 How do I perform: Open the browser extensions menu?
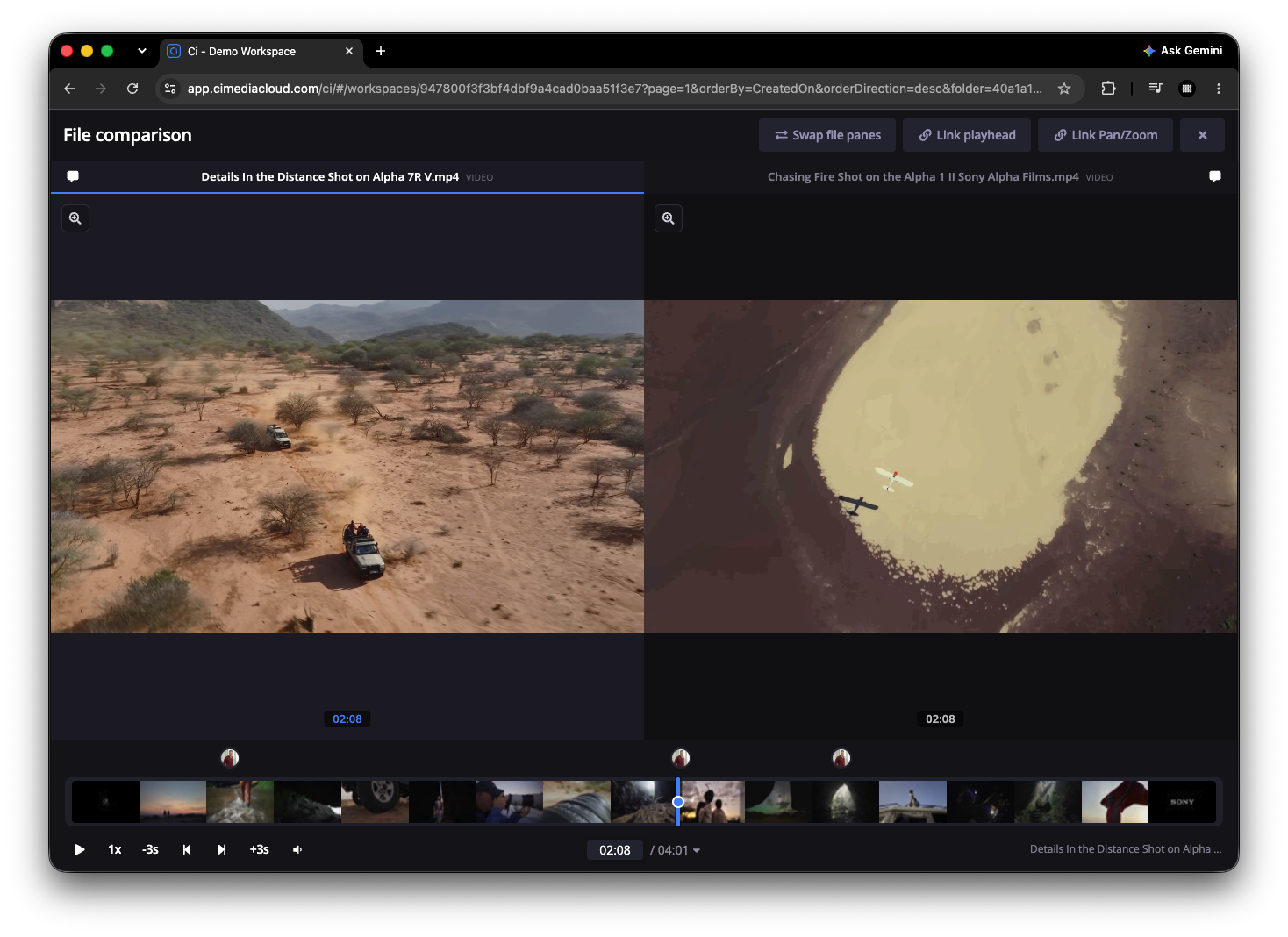[x=1108, y=89]
